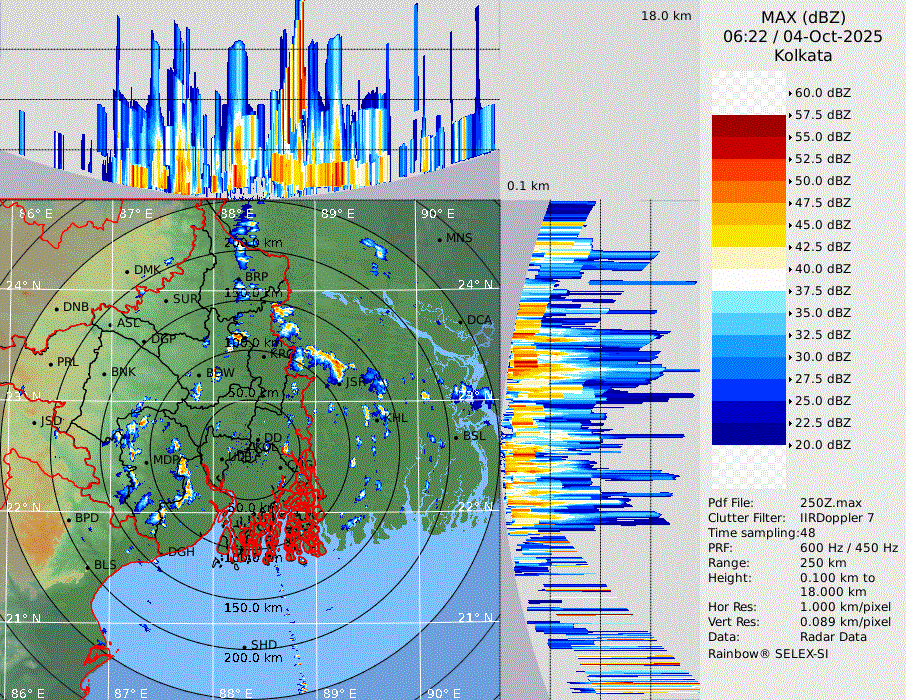Image resolution: width=906 pixels, height=700 pixels.
Task: Select the BLS station marker
Action: [x=87, y=567]
